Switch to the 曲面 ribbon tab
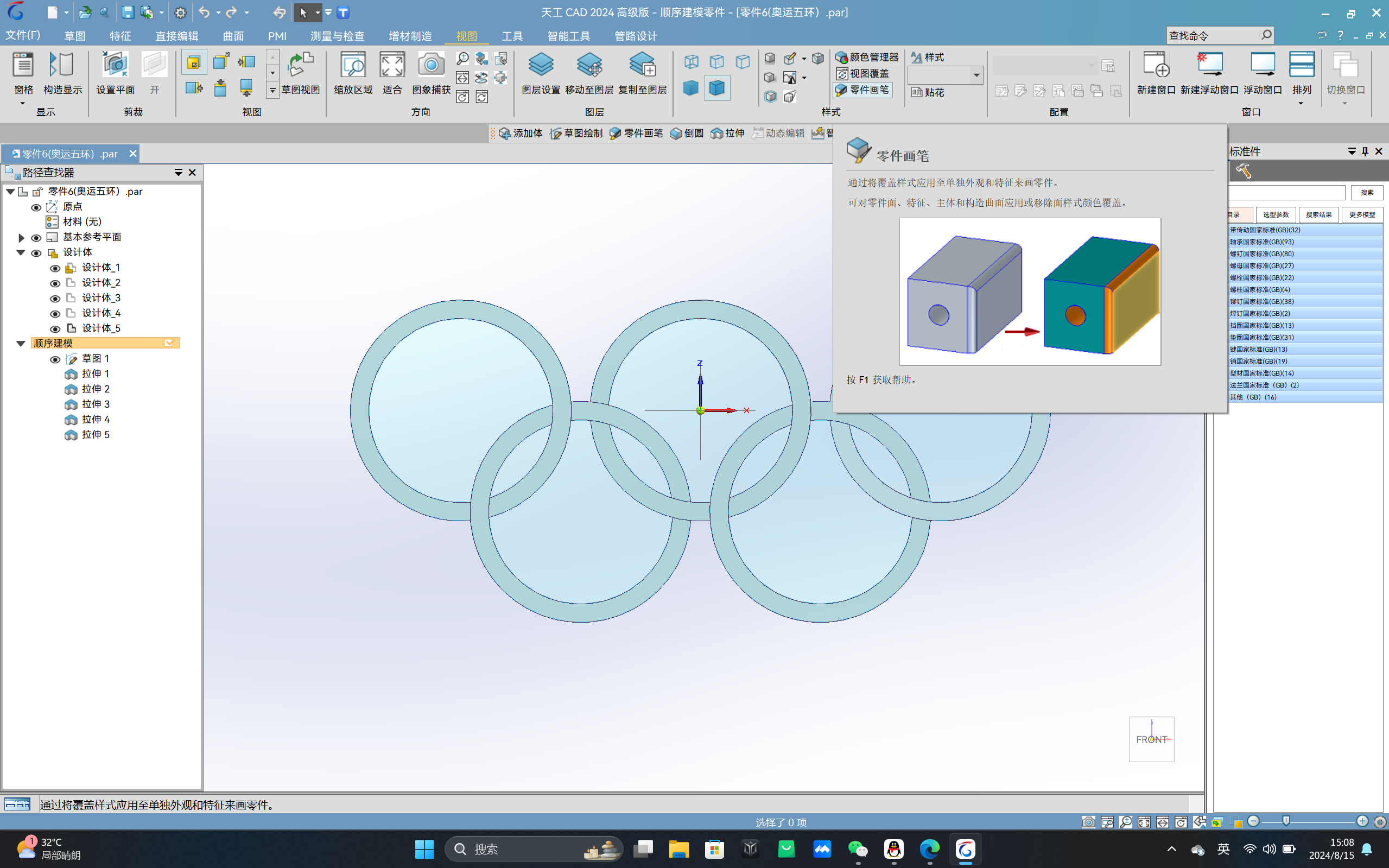1389x868 pixels. tap(233, 36)
